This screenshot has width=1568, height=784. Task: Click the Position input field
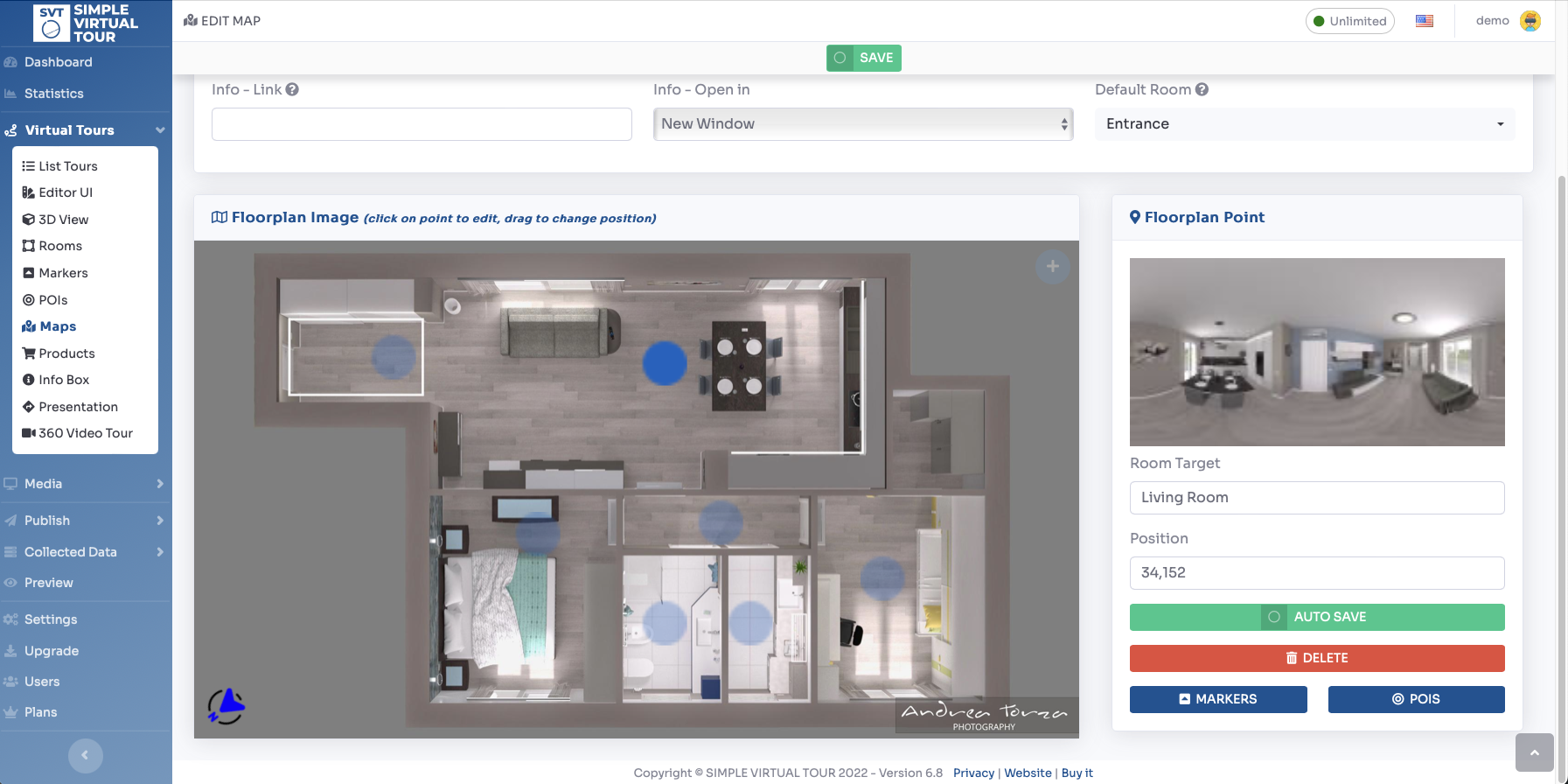click(x=1316, y=573)
